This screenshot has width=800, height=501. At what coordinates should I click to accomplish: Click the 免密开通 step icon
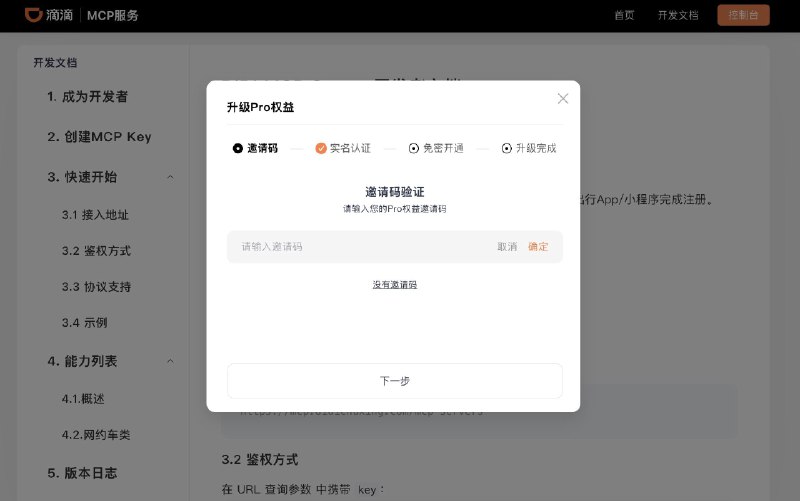click(x=414, y=148)
